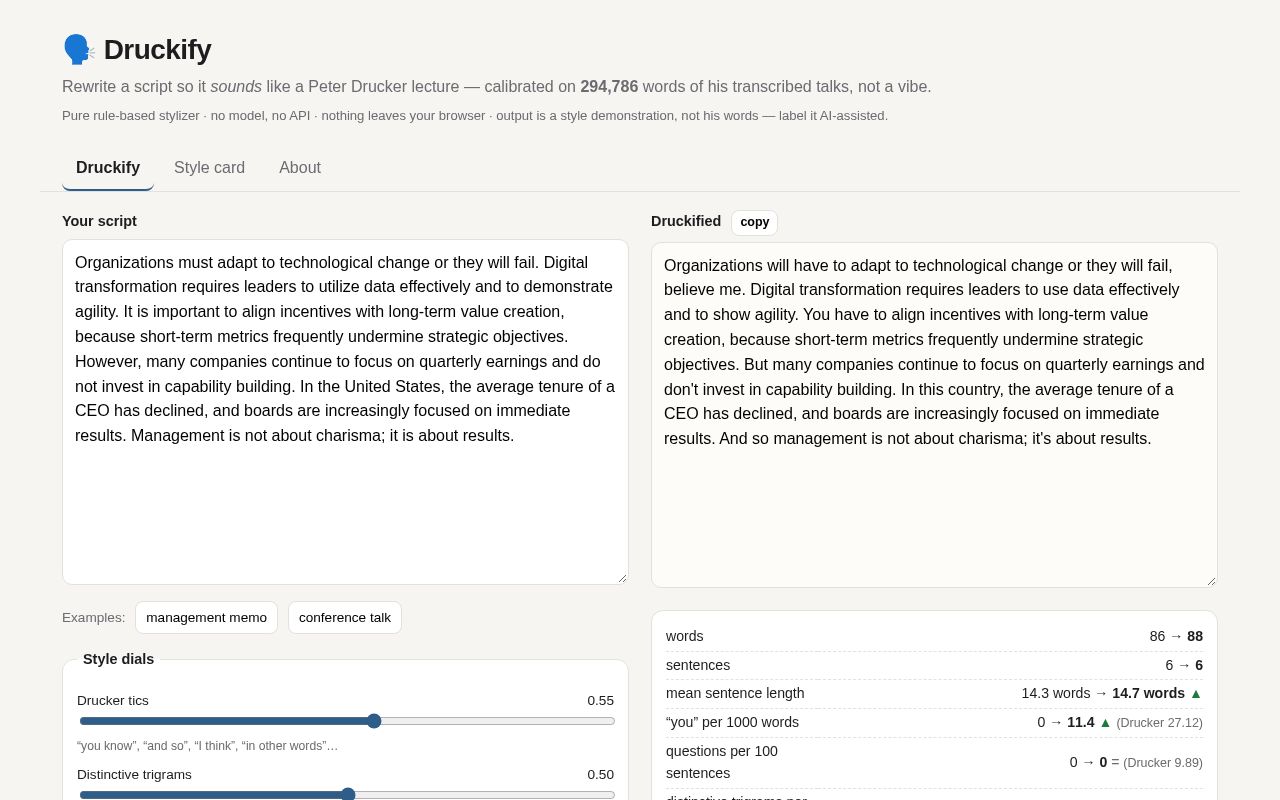Switch to the Style card tab

[209, 168]
